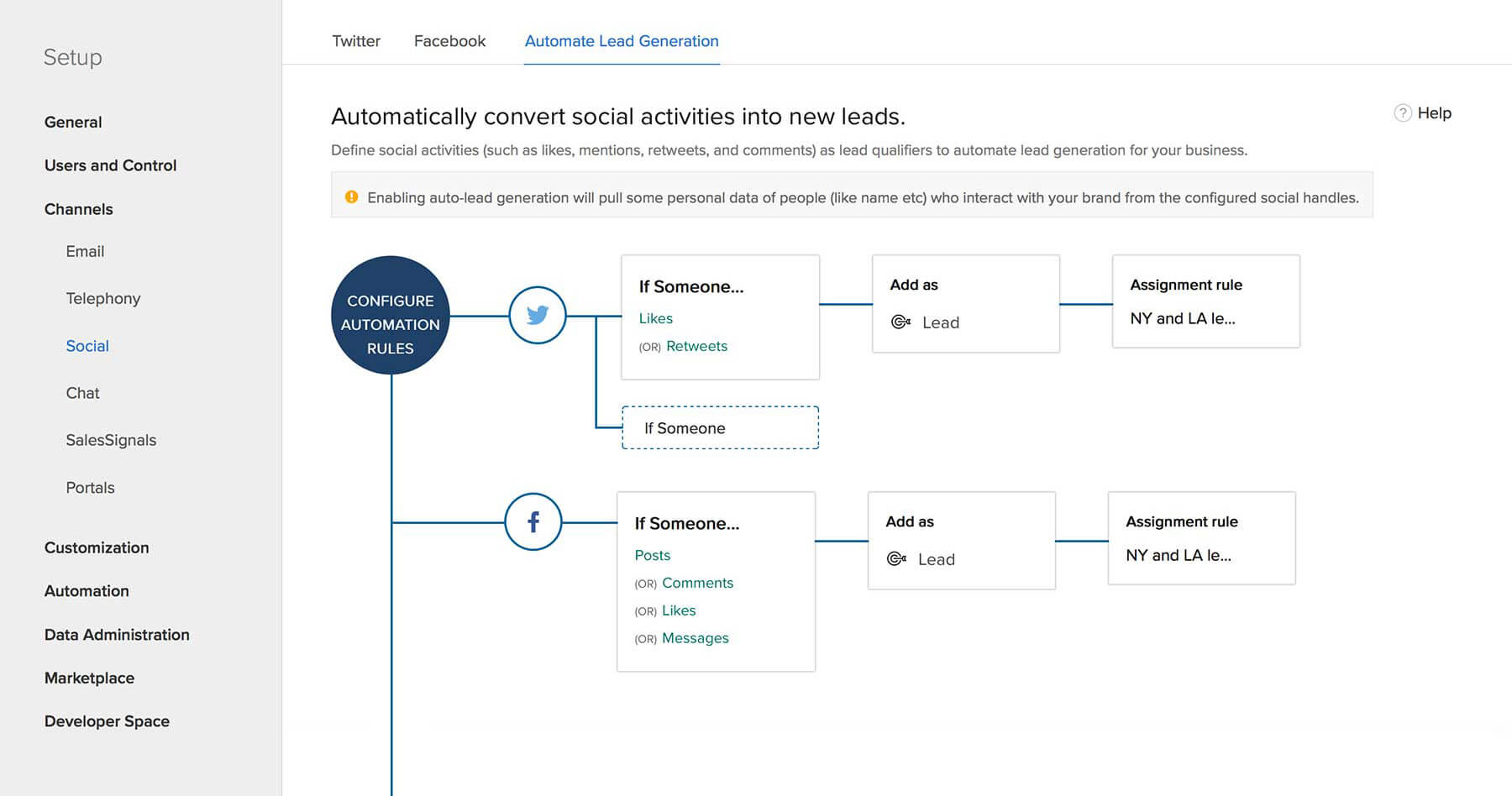The width and height of the screenshot is (1512, 796).
Task: Open Telephony channel settings
Action: pos(103,298)
